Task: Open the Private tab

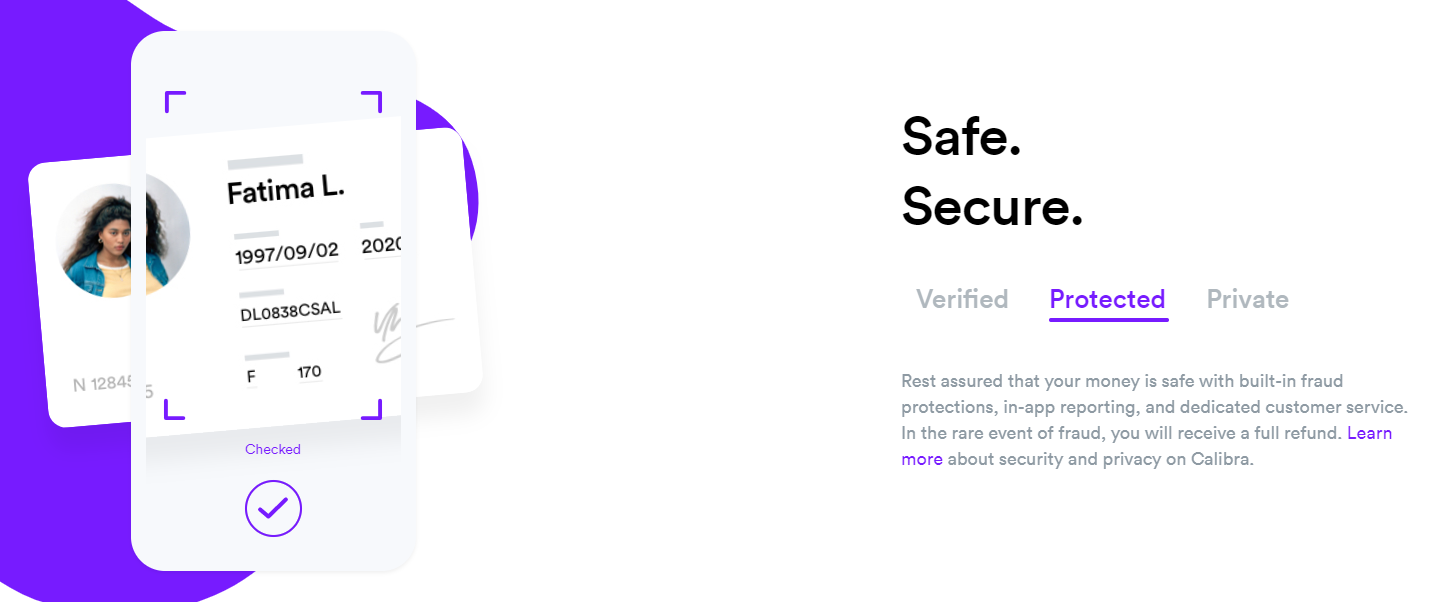Action: [x=1247, y=299]
